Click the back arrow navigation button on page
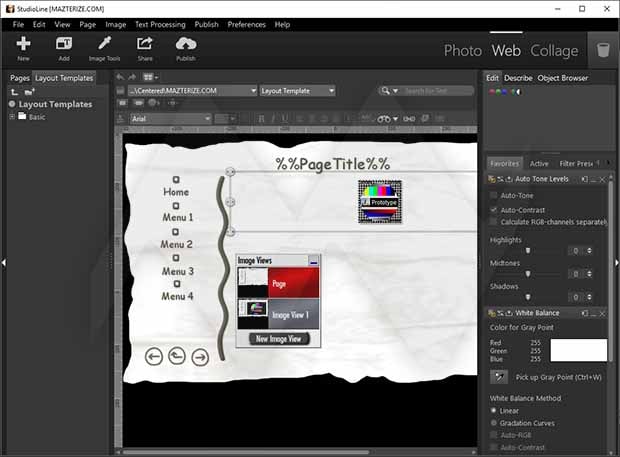620x457 pixels. 154,357
